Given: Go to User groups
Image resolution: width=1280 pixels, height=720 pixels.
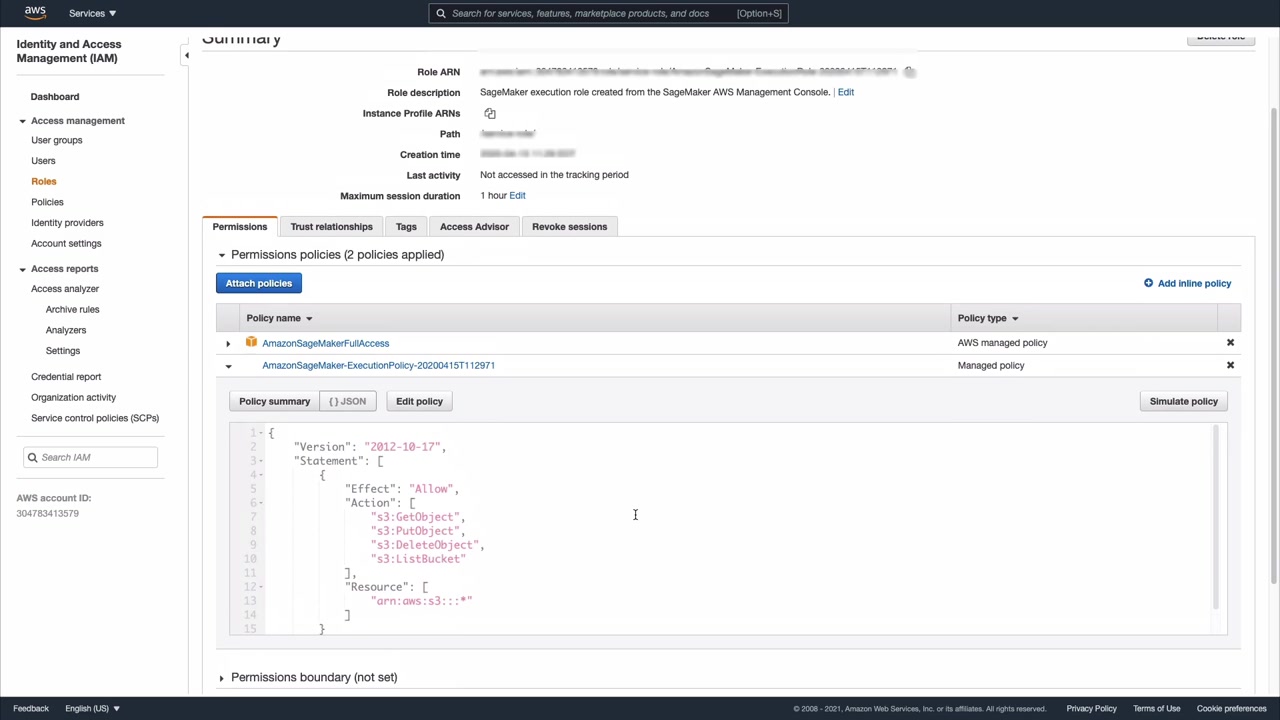Looking at the screenshot, I should (57, 140).
